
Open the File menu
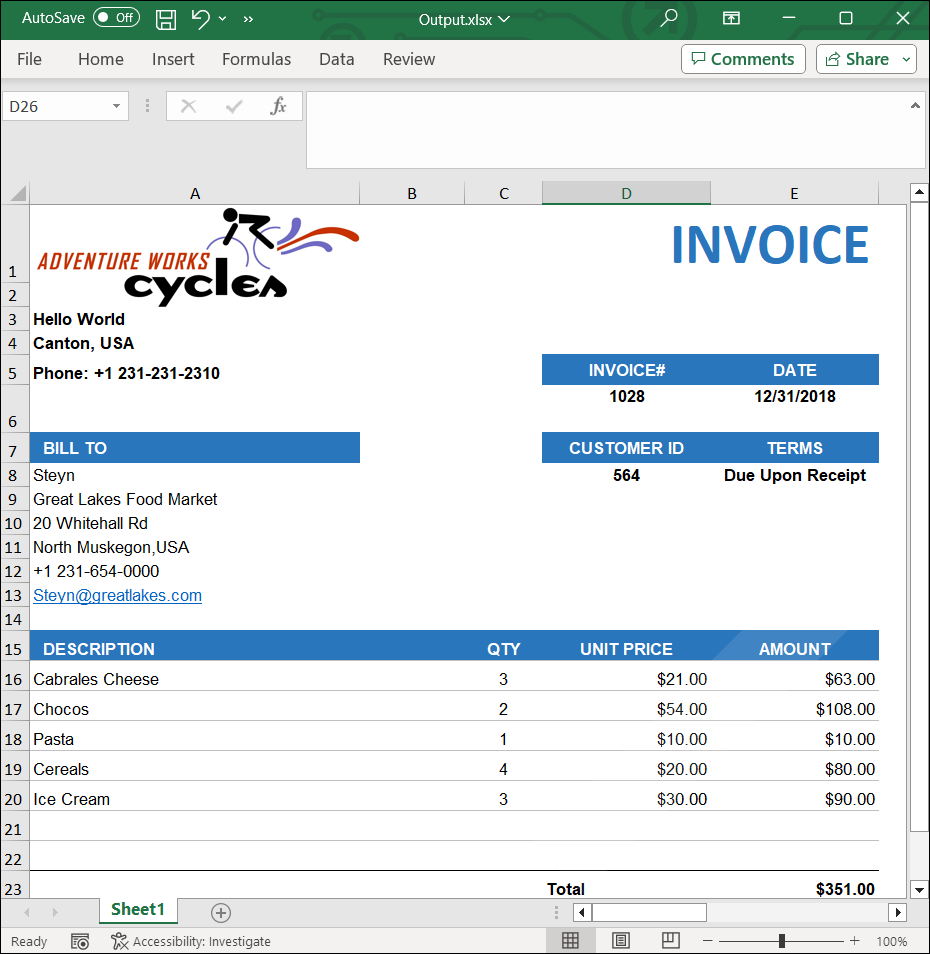tap(29, 59)
